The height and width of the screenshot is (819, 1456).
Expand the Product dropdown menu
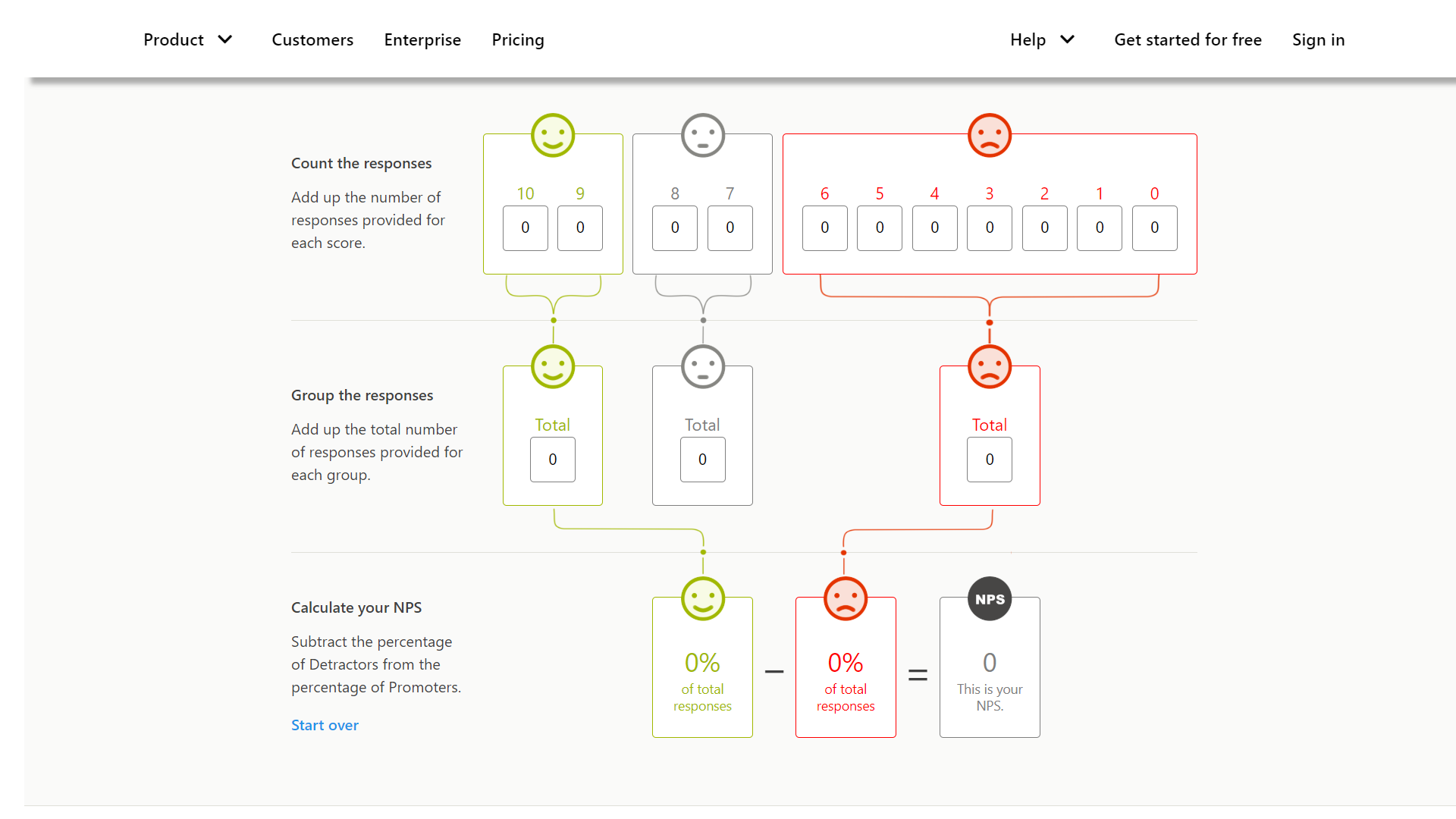coord(187,39)
